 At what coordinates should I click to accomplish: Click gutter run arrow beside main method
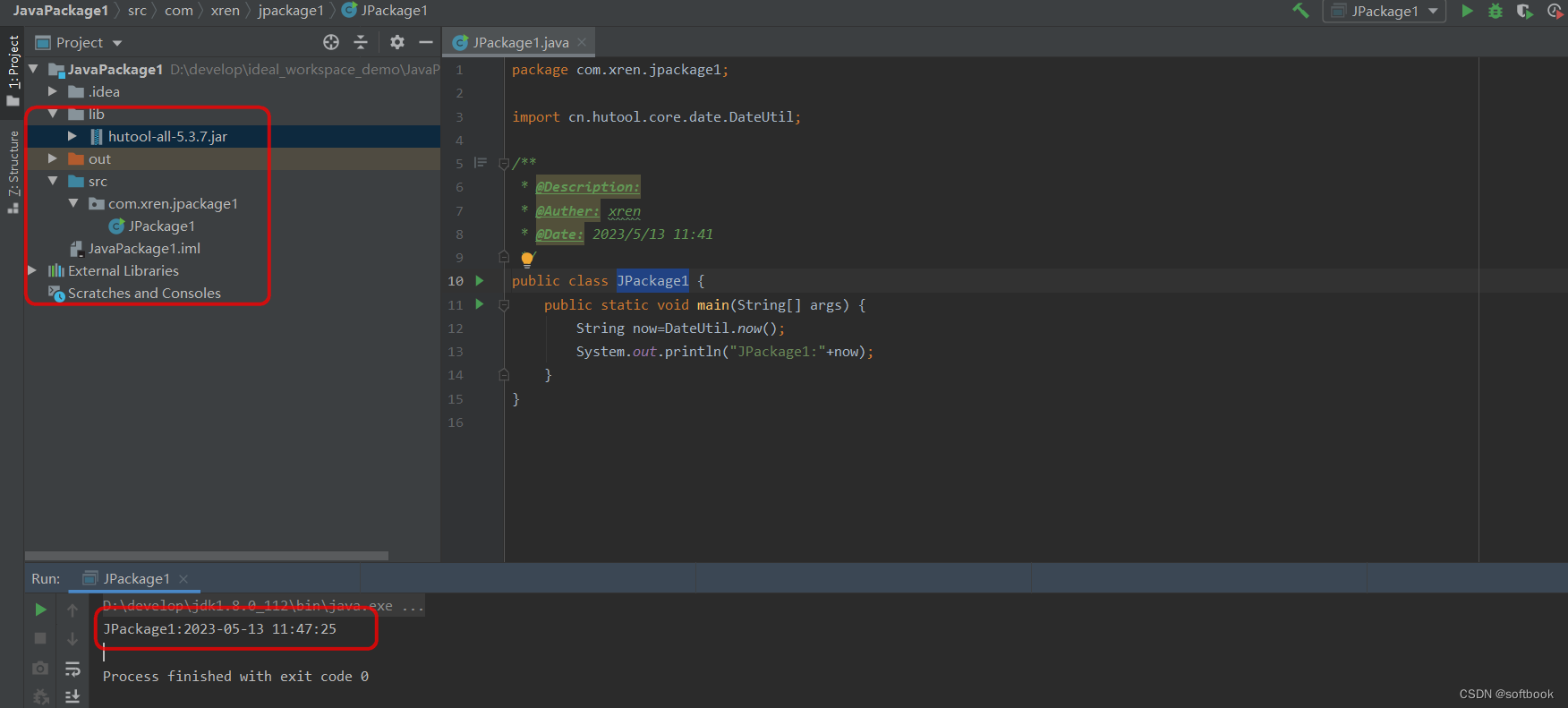point(480,304)
